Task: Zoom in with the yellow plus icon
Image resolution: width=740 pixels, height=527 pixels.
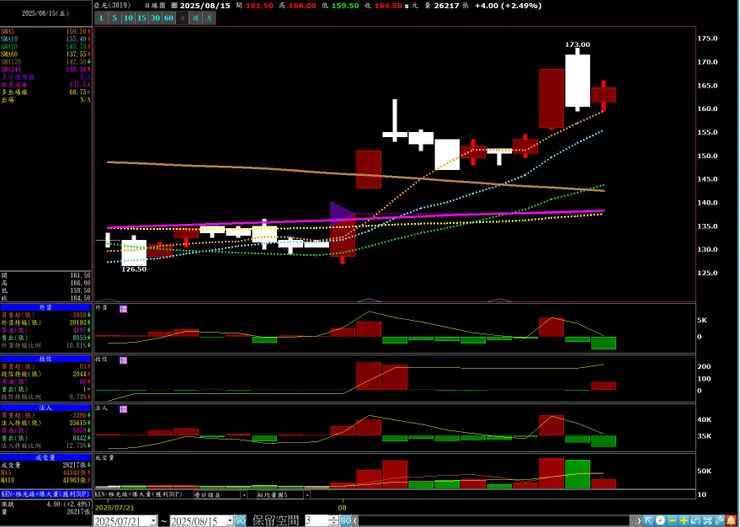Action: point(684,521)
